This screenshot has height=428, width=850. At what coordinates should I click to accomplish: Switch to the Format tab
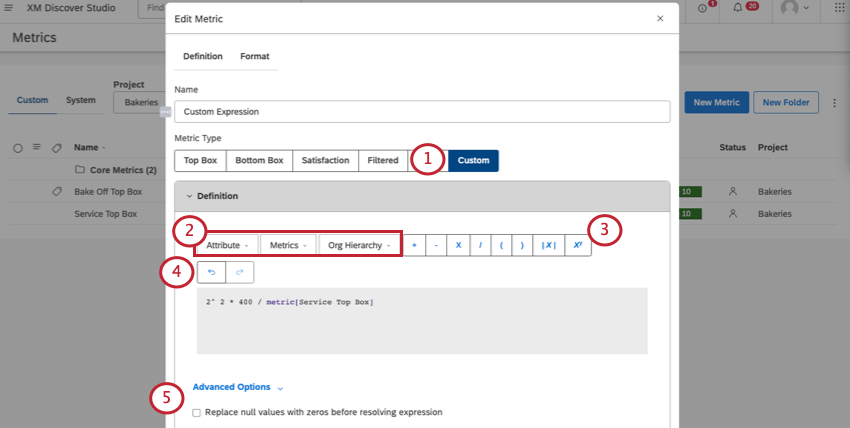pos(254,57)
